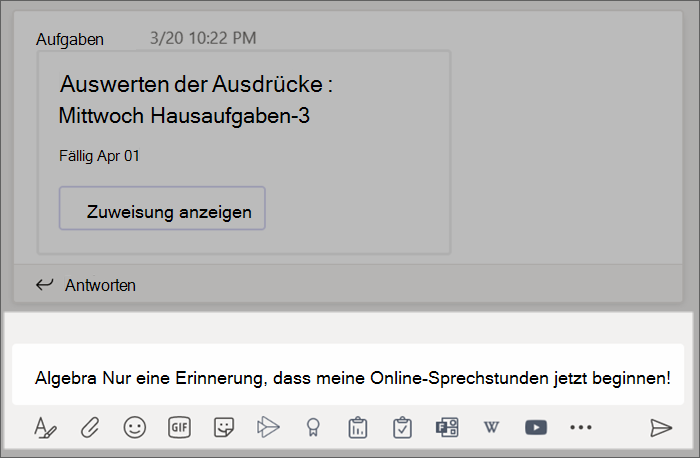Click the Aufgaben sender name
Screen dimensions: 700x458
tap(70, 39)
